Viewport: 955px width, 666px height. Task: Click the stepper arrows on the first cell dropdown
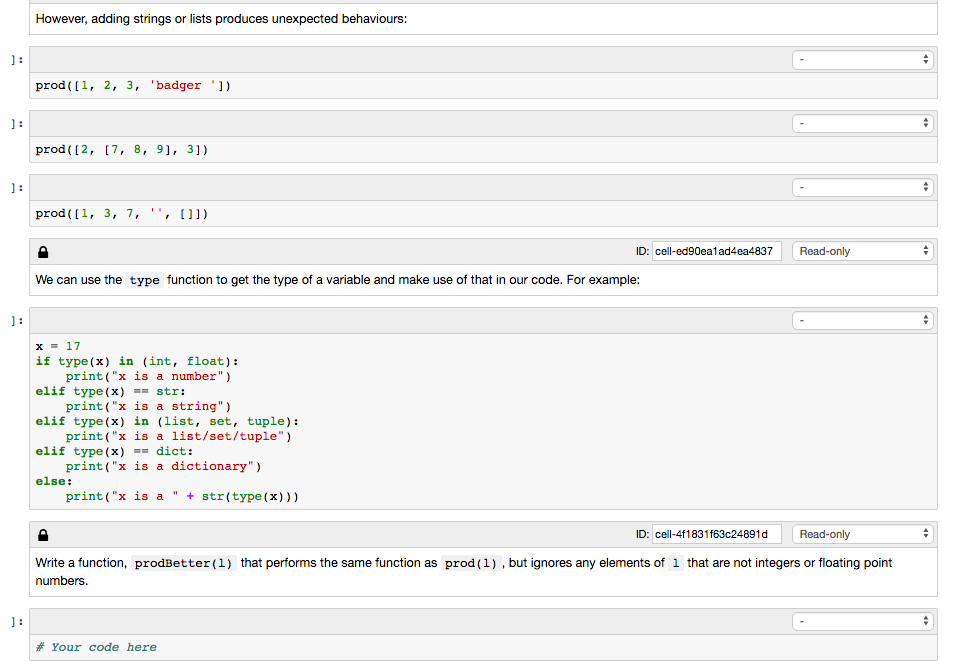[x=925, y=59]
